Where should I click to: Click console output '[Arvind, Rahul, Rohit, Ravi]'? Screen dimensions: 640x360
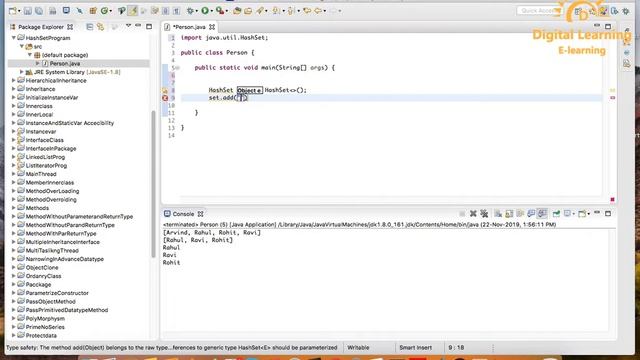click(x=211, y=233)
